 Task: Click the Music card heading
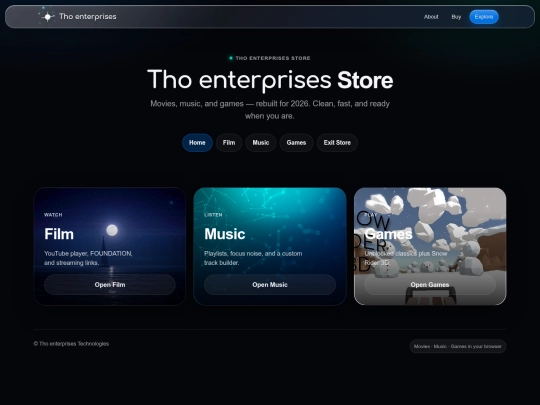(x=225, y=234)
